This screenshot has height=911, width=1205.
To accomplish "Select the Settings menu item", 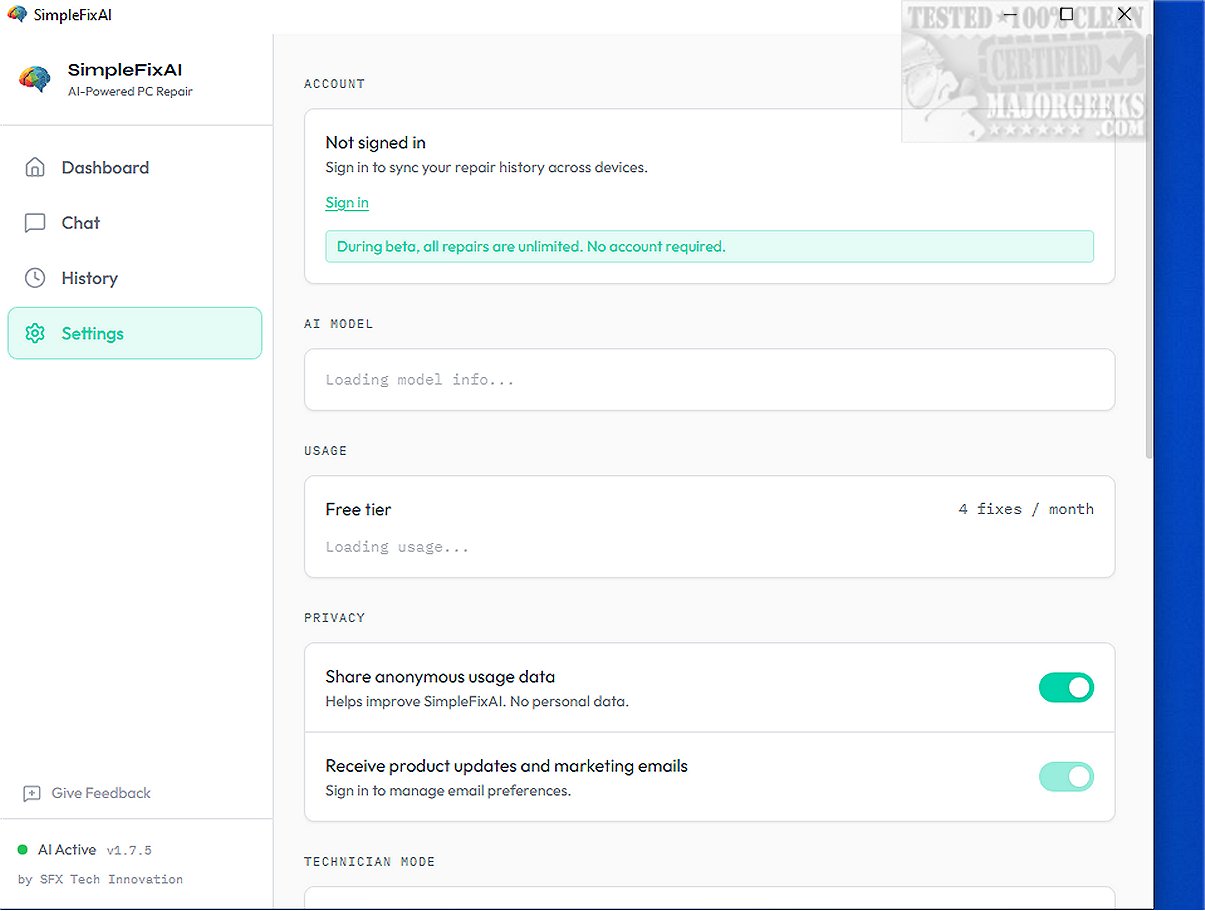I will tap(134, 333).
